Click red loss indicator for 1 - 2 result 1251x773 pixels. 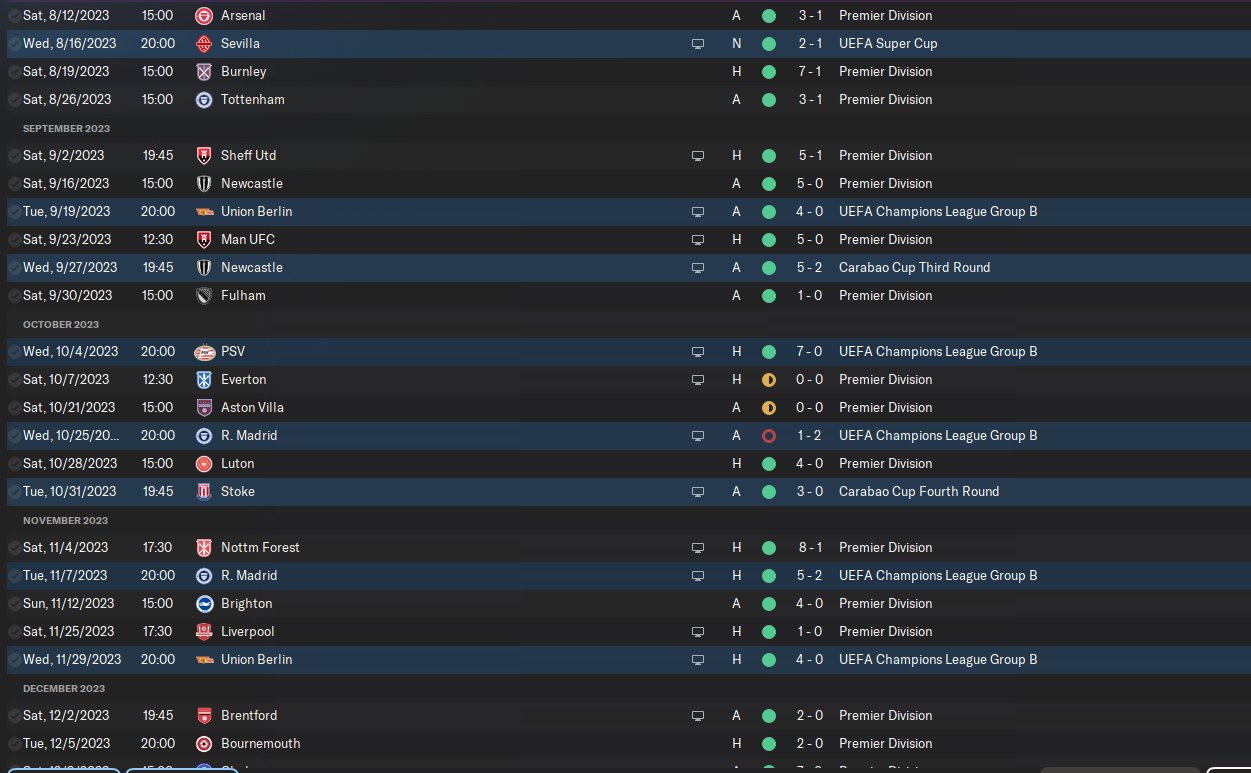tap(768, 436)
